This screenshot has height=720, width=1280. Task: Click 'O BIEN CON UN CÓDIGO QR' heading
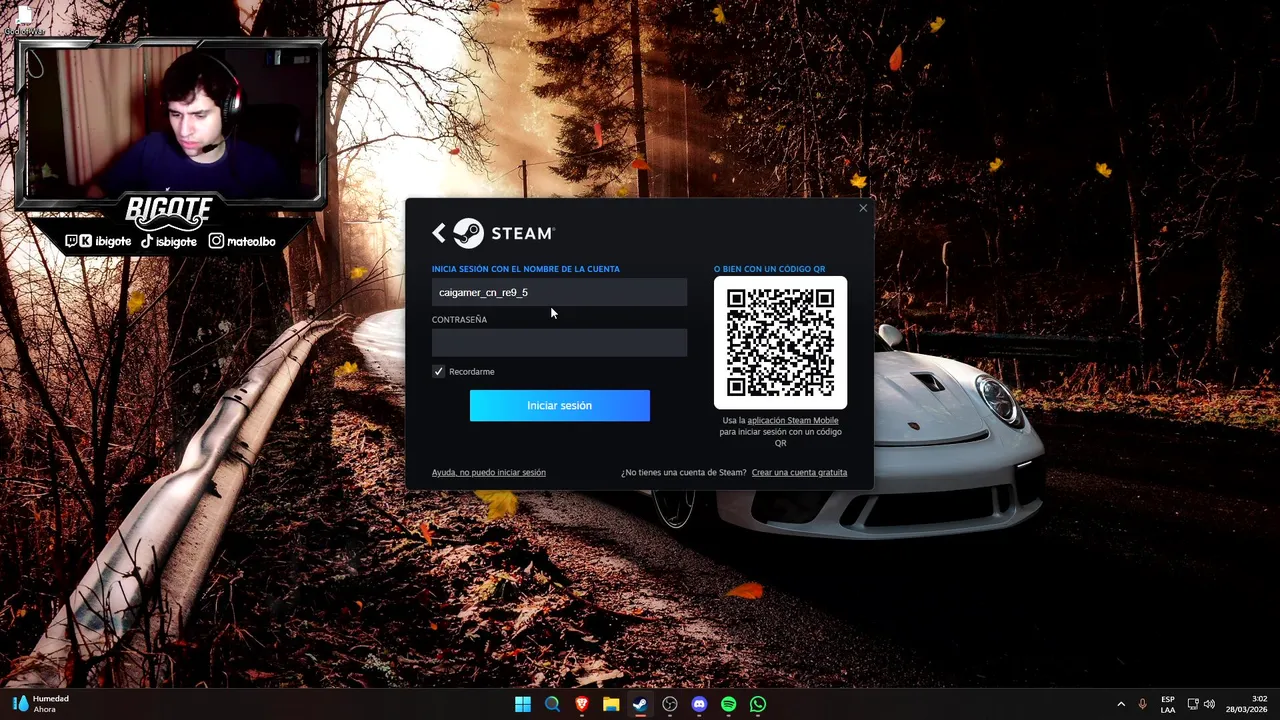(769, 269)
